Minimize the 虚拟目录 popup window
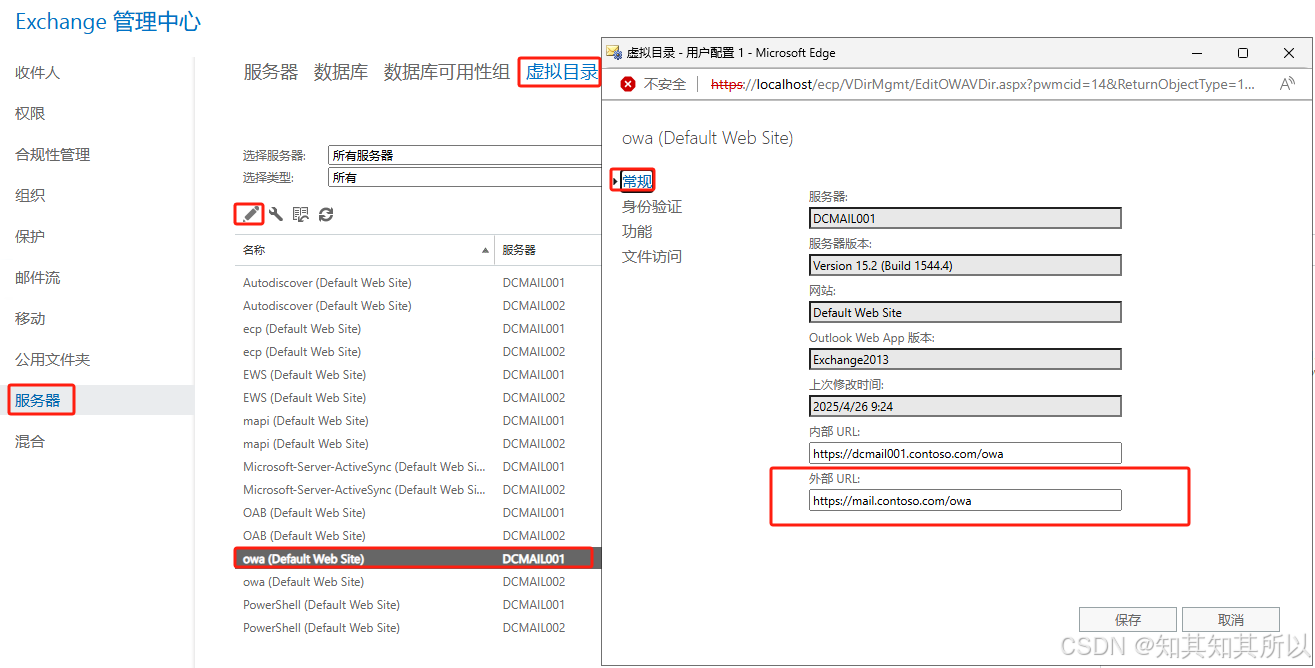 1198,53
